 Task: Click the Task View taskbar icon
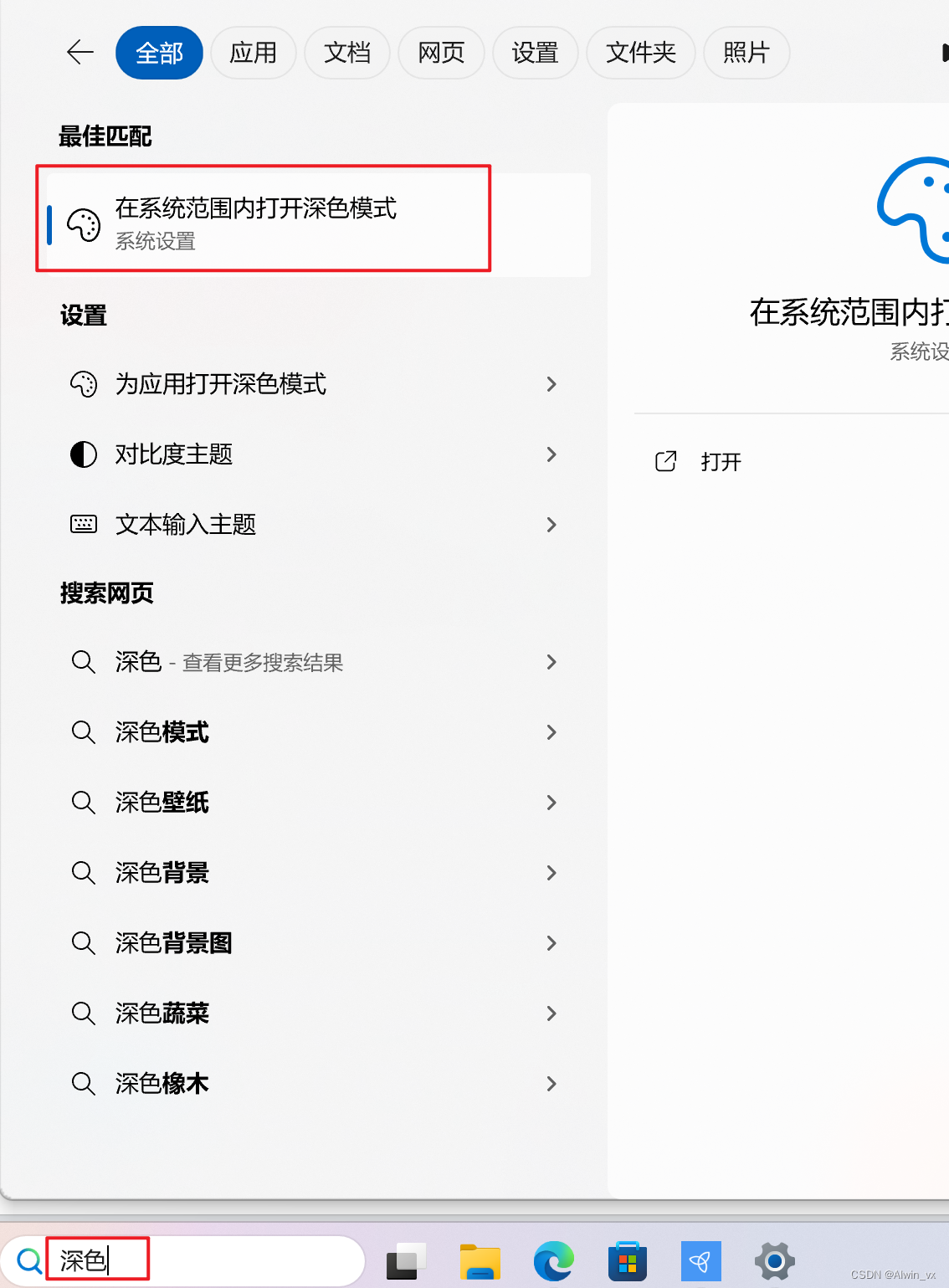tap(407, 1261)
